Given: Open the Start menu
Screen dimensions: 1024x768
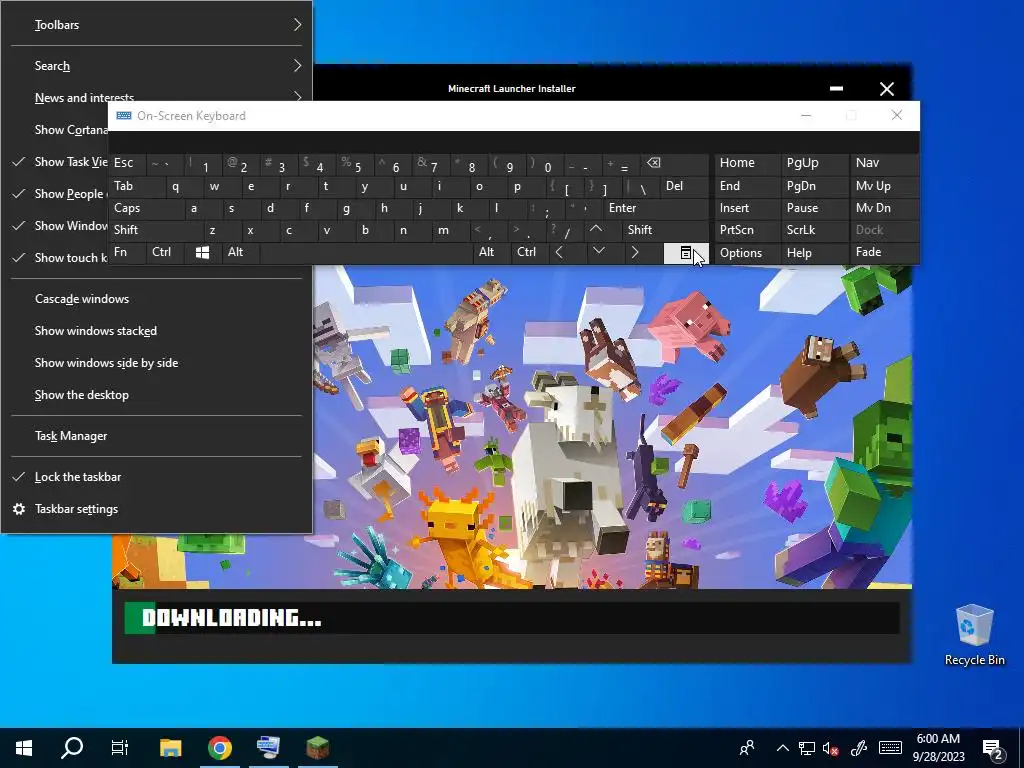Looking at the screenshot, I should 24,748.
